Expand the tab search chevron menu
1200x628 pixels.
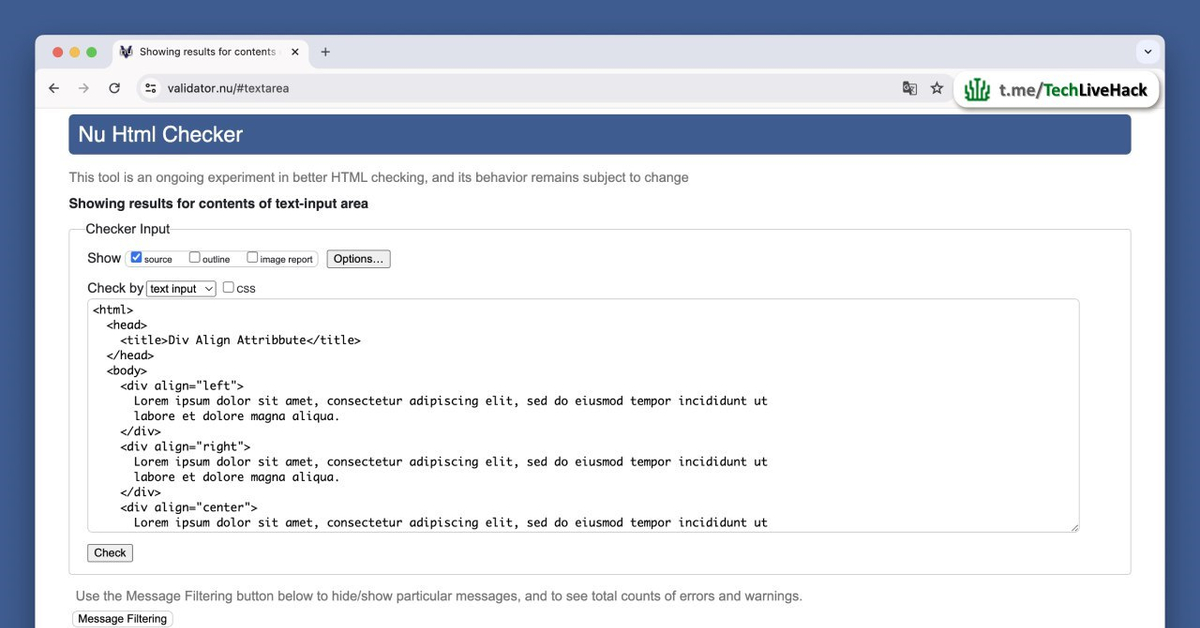pyautogui.click(x=1146, y=52)
